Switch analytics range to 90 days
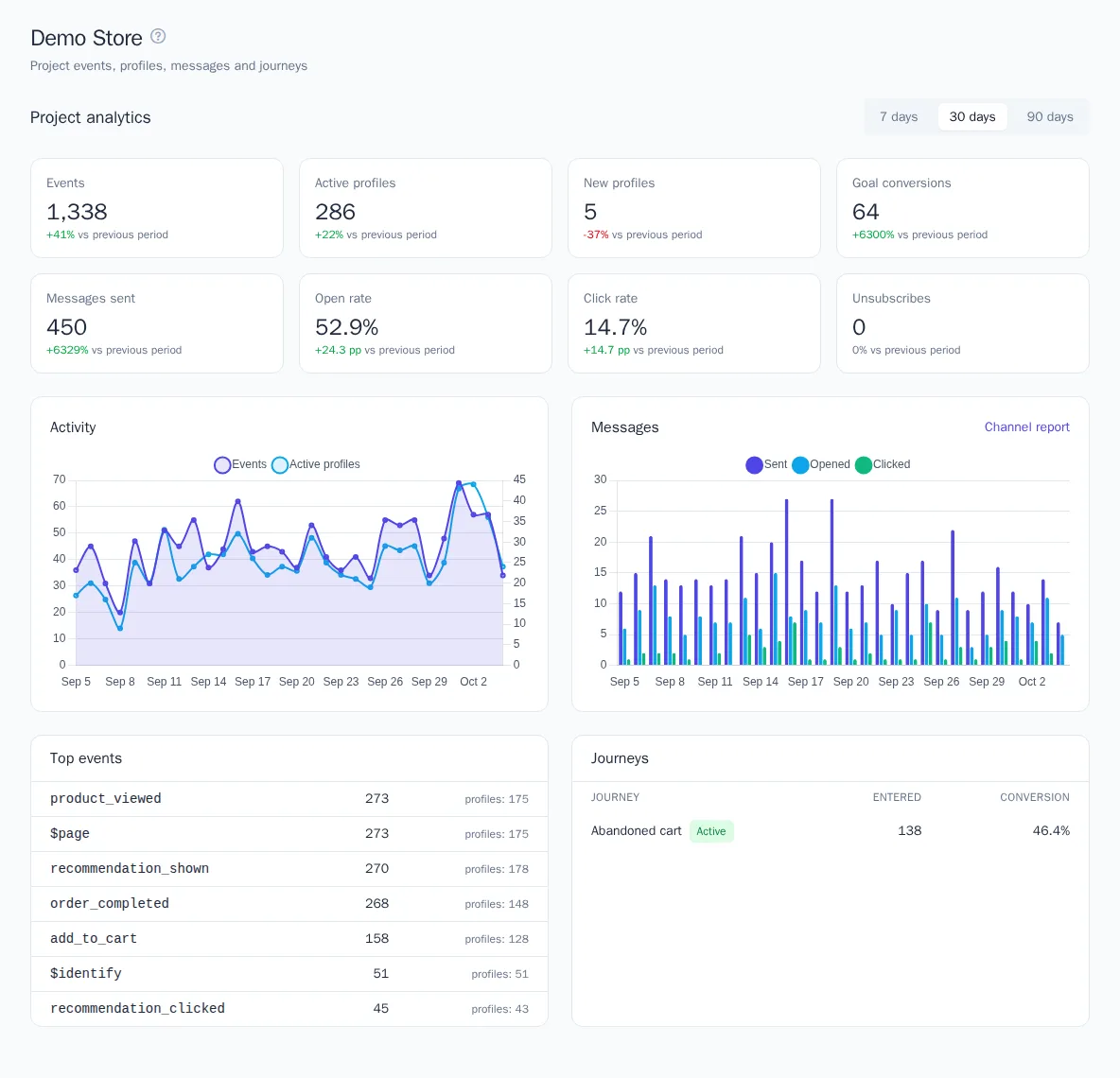This screenshot has width=1120, height=1078. (x=1049, y=116)
